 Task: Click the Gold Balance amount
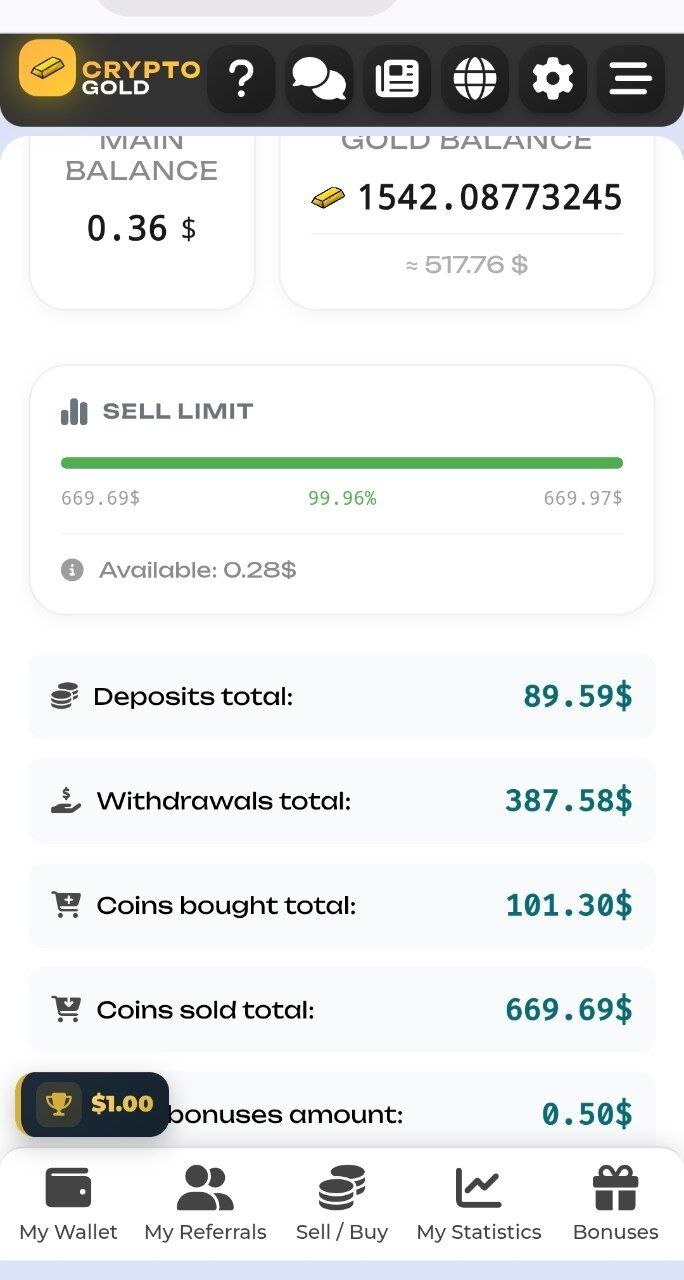click(489, 198)
